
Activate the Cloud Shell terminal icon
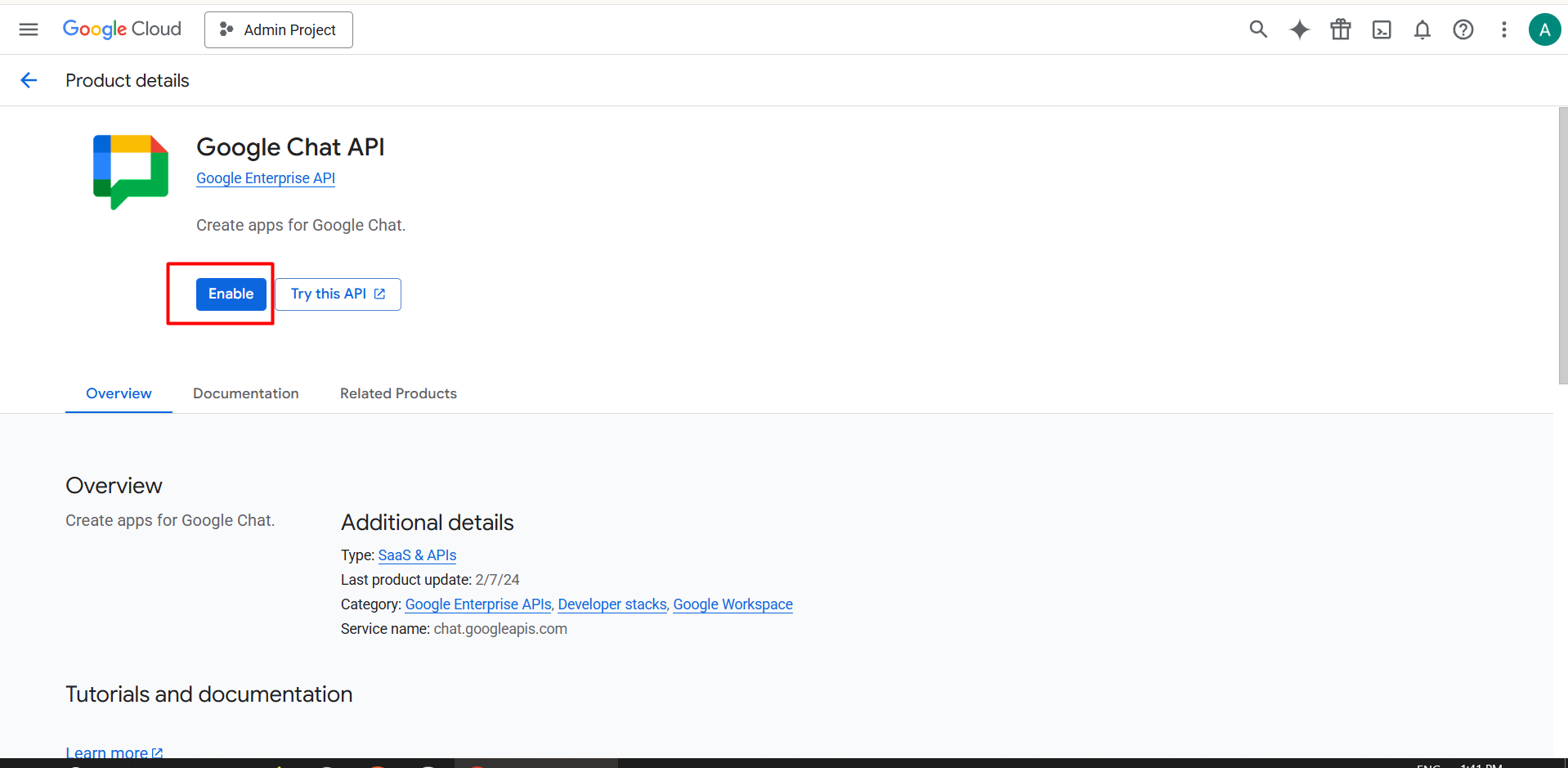click(1382, 29)
